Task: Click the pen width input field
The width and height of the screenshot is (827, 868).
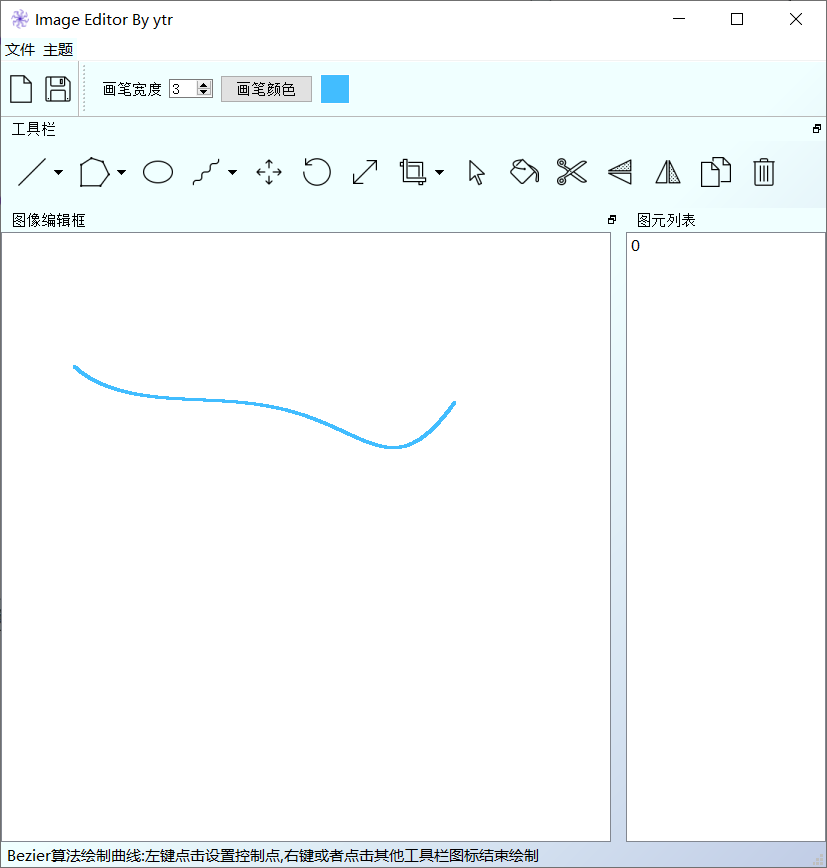Action: 183,89
